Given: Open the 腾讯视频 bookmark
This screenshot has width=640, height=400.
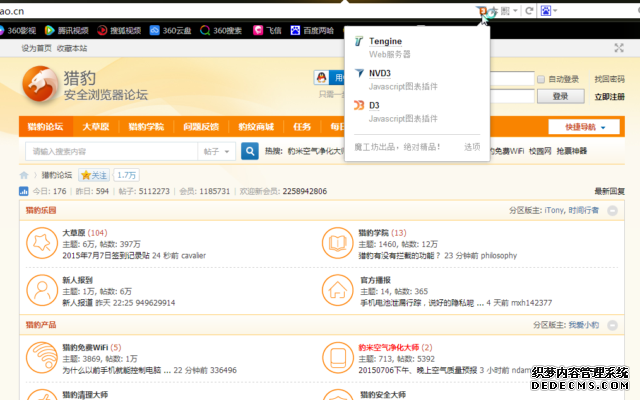Looking at the screenshot, I should coord(67,31).
